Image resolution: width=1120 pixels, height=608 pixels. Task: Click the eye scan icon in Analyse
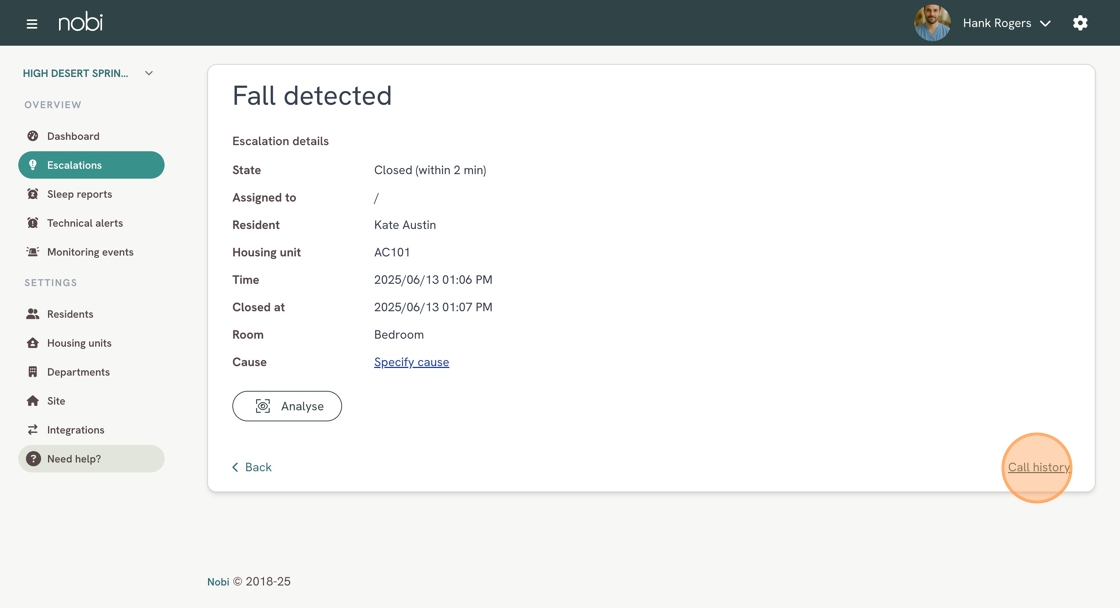tap(263, 406)
